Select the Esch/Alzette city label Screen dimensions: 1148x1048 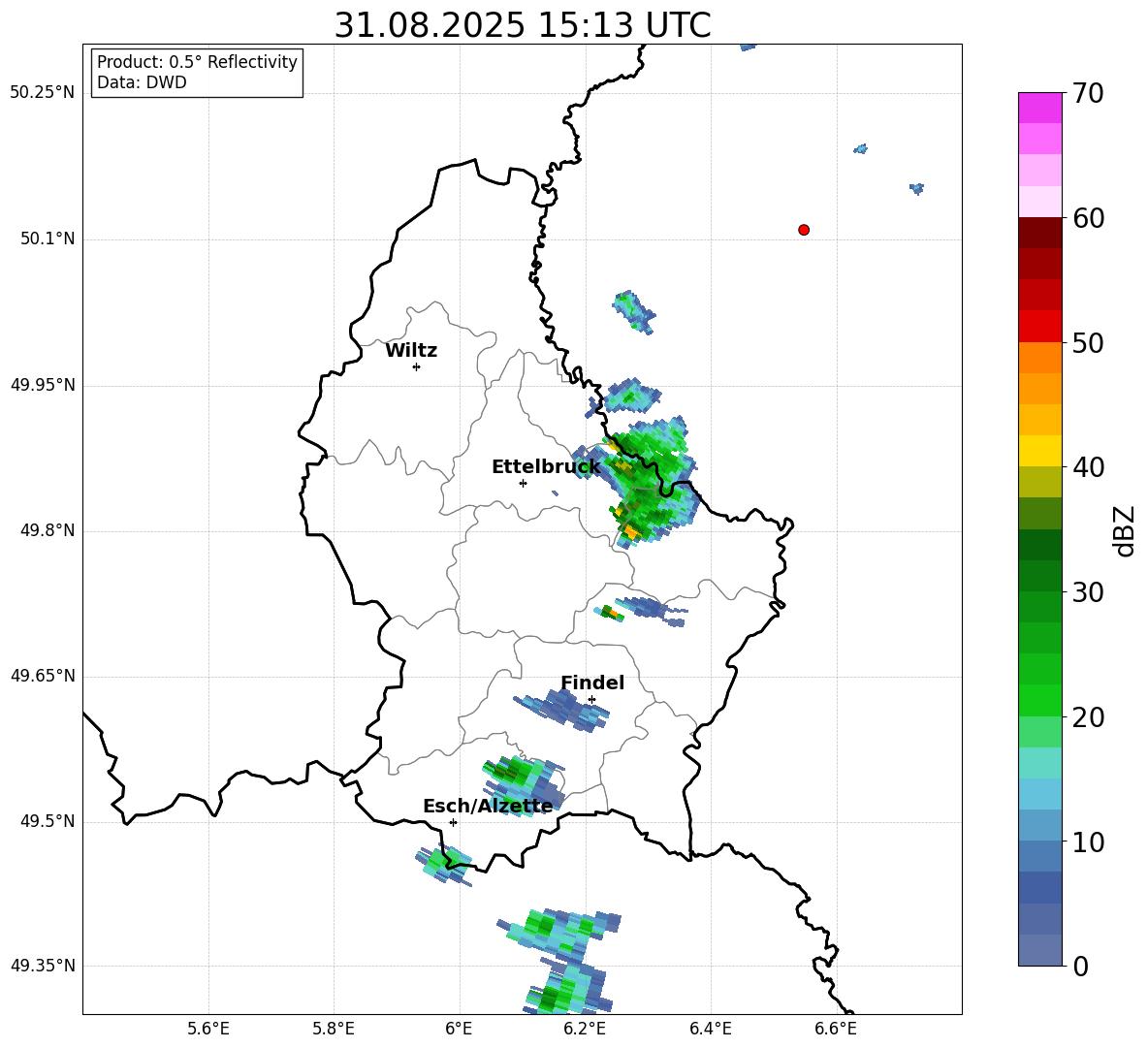pos(488,806)
